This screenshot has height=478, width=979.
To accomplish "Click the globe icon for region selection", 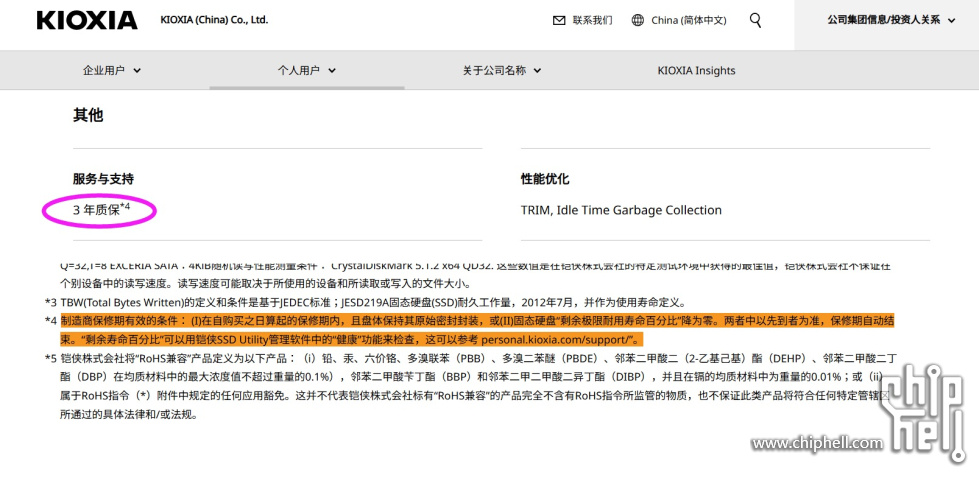I will [x=637, y=21].
